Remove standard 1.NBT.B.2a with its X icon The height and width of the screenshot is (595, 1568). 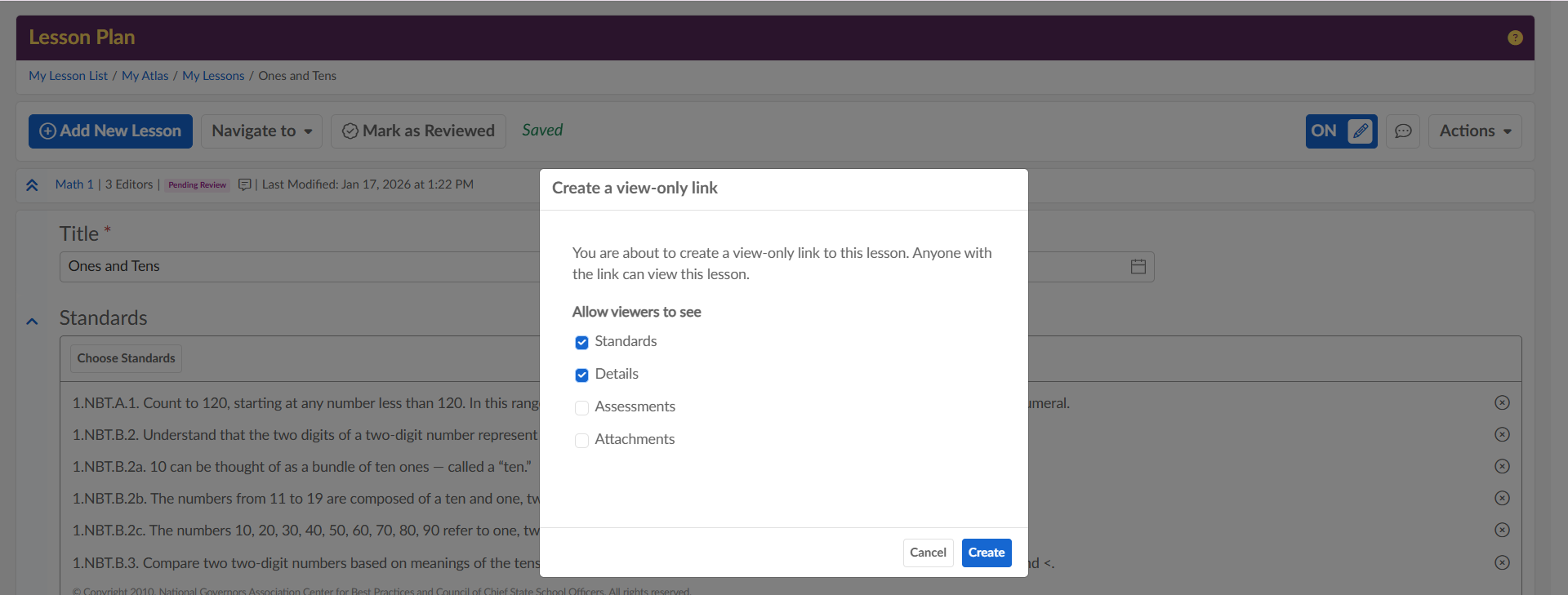1501,466
